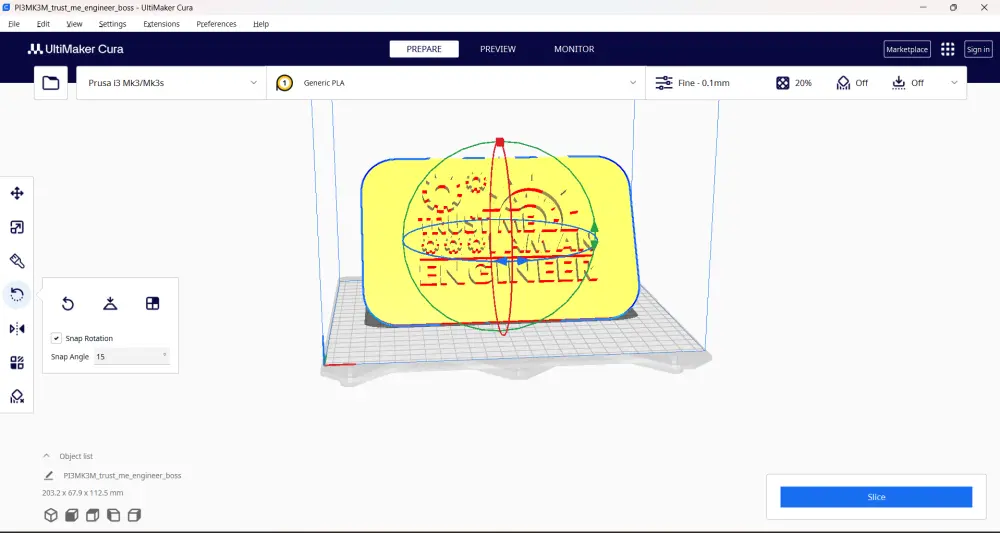Viewport: 1000px width, 533px height.
Task: Select the Rotate tool
Action: (17, 295)
